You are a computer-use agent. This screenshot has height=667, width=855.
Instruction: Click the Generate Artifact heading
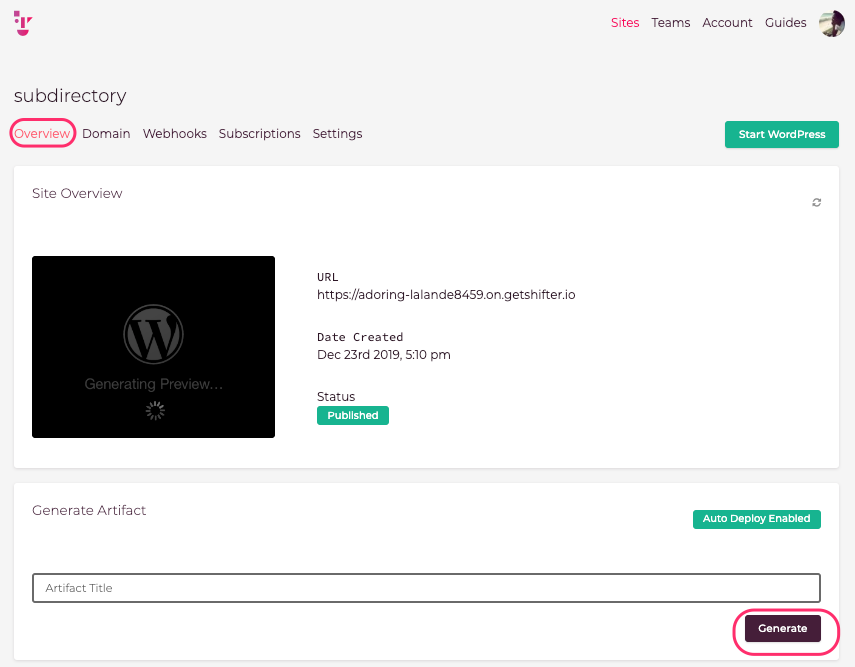point(89,510)
